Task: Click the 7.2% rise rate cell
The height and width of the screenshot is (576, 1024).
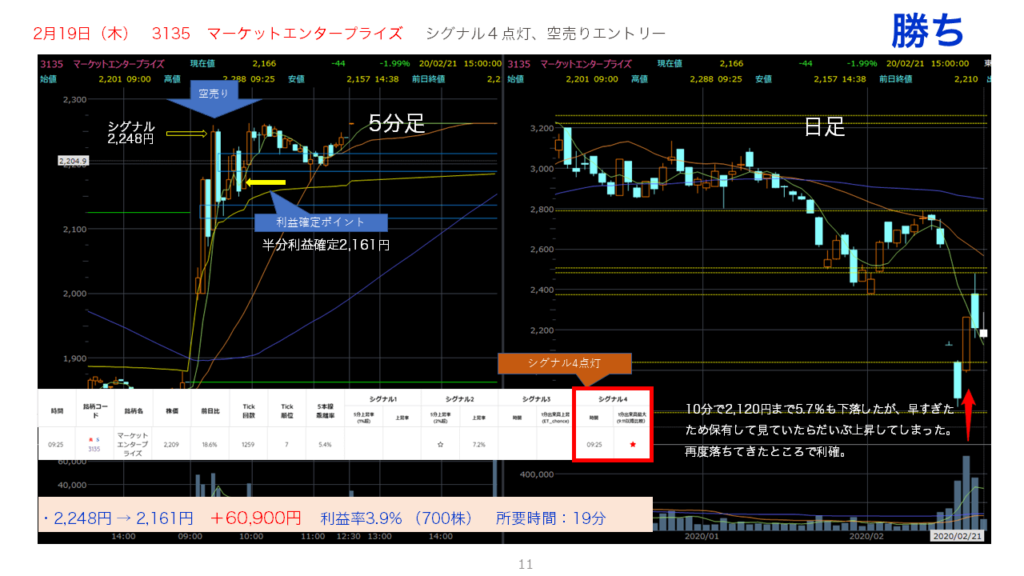Action: coord(479,445)
